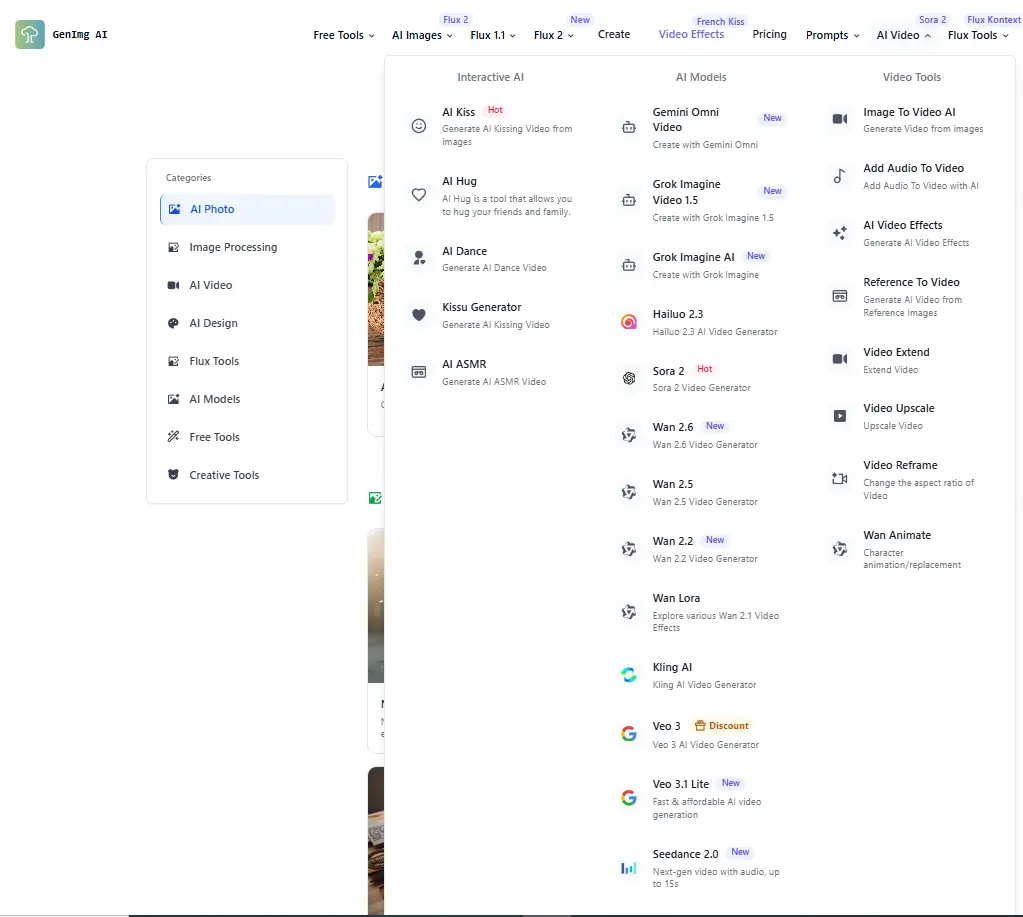Image resolution: width=1023 pixels, height=917 pixels.
Task: Click the Kling AI colorful ring icon
Action: click(x=629, y=675)
